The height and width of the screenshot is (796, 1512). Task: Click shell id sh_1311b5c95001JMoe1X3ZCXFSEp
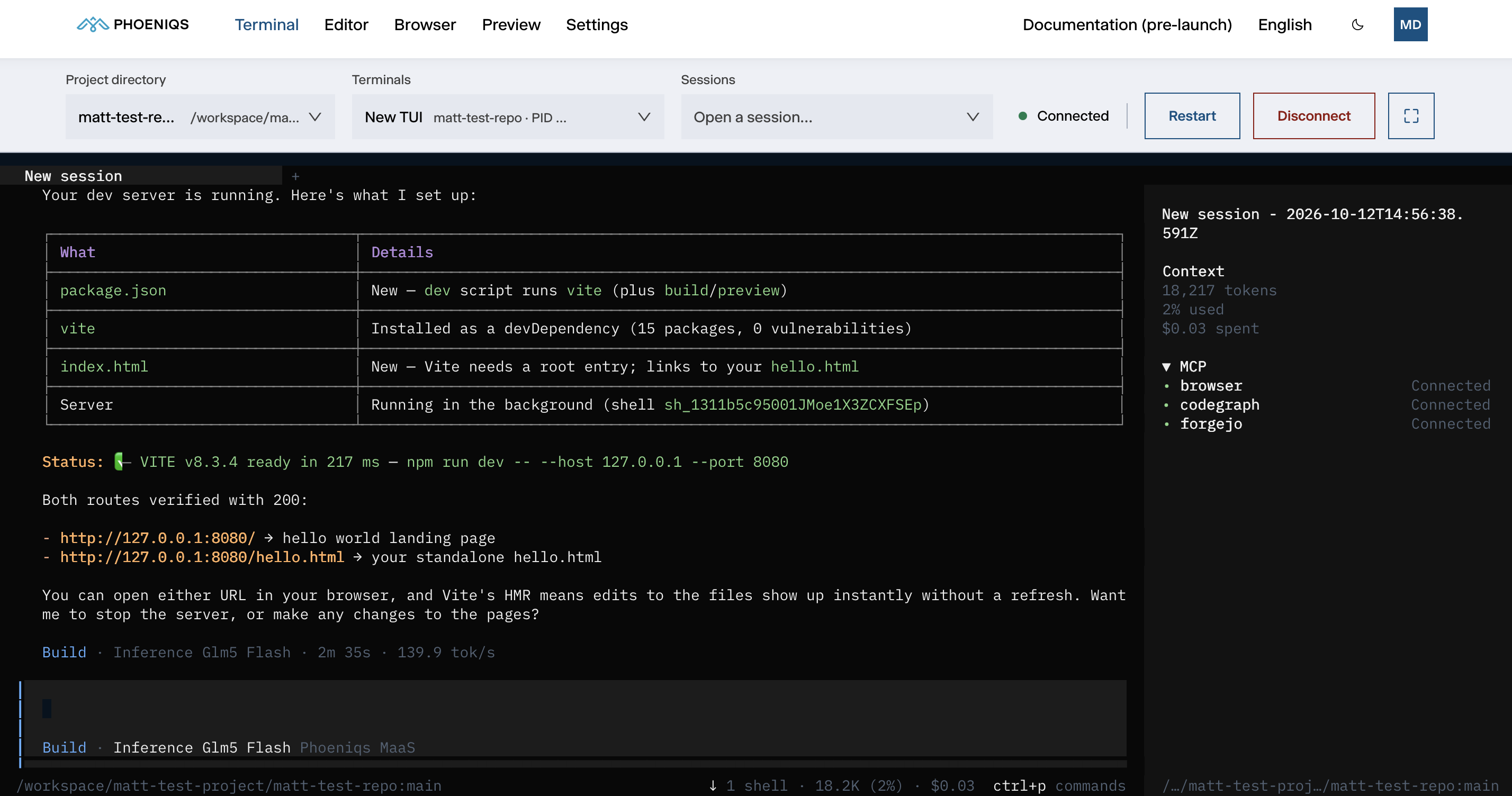tap(793, 405)
